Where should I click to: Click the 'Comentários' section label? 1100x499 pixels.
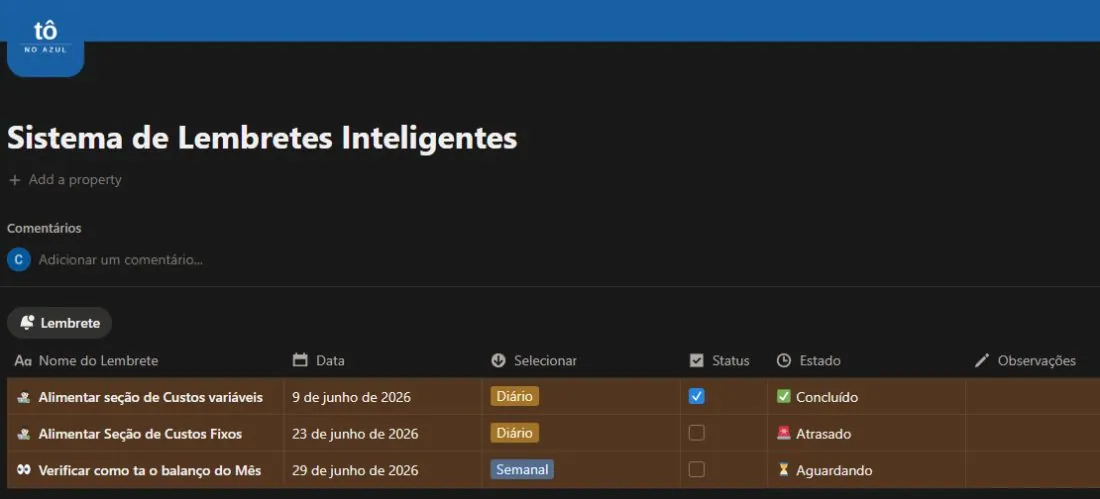point(44,229)
